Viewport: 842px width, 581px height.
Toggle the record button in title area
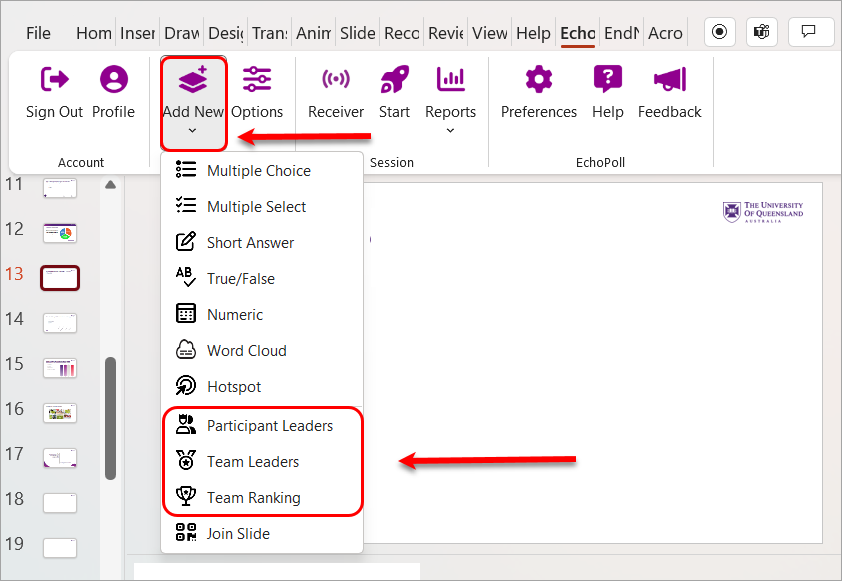[x=718, y=32]
